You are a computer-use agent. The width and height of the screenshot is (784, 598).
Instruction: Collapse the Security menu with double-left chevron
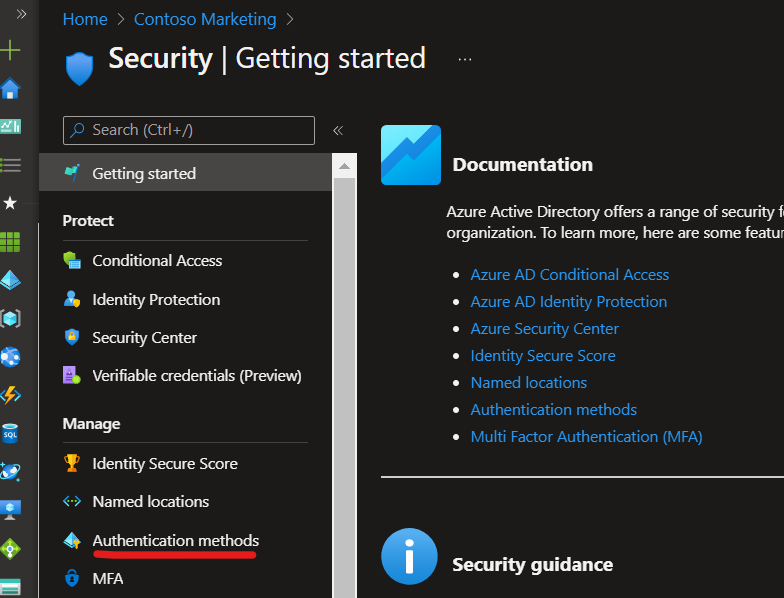[338, 130]
